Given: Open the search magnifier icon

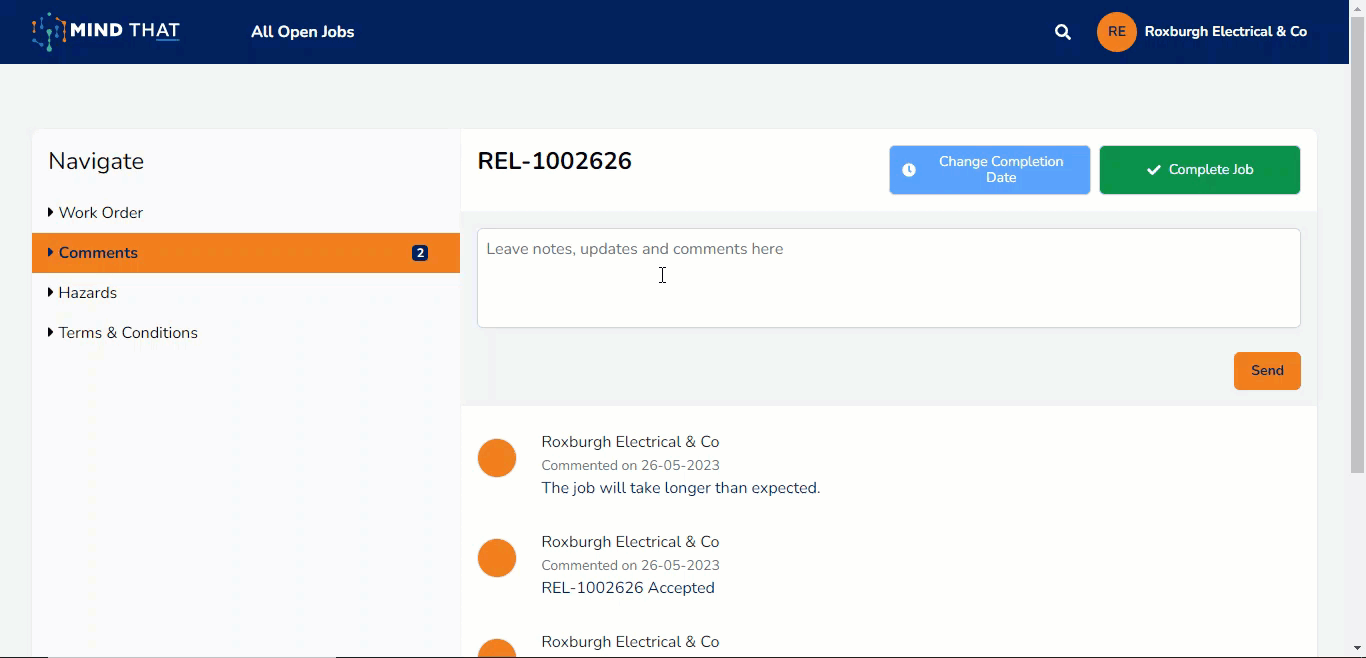Looking at the screenshot, I should 1063,32.
